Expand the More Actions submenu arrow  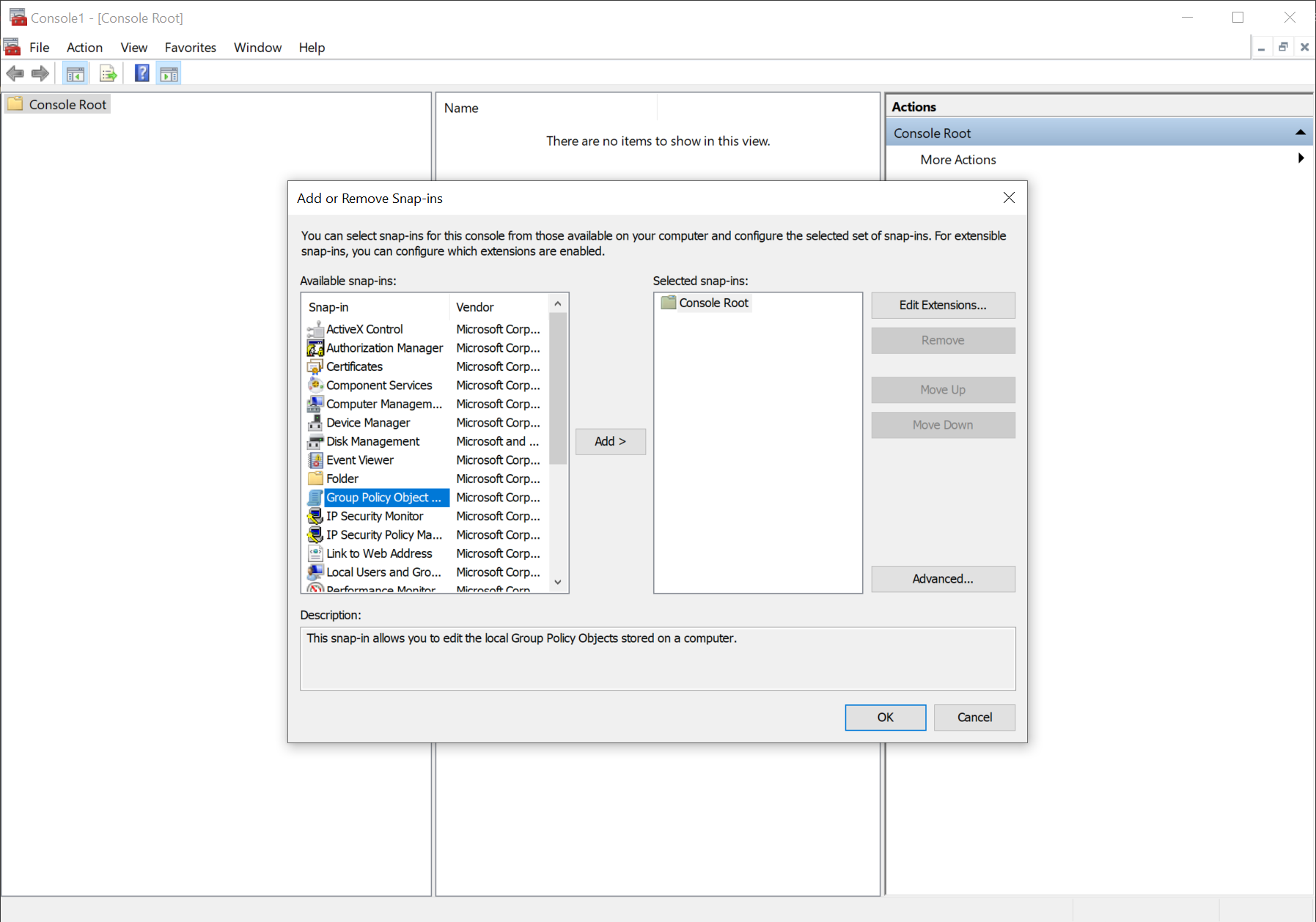click(x=1301, y=158)
